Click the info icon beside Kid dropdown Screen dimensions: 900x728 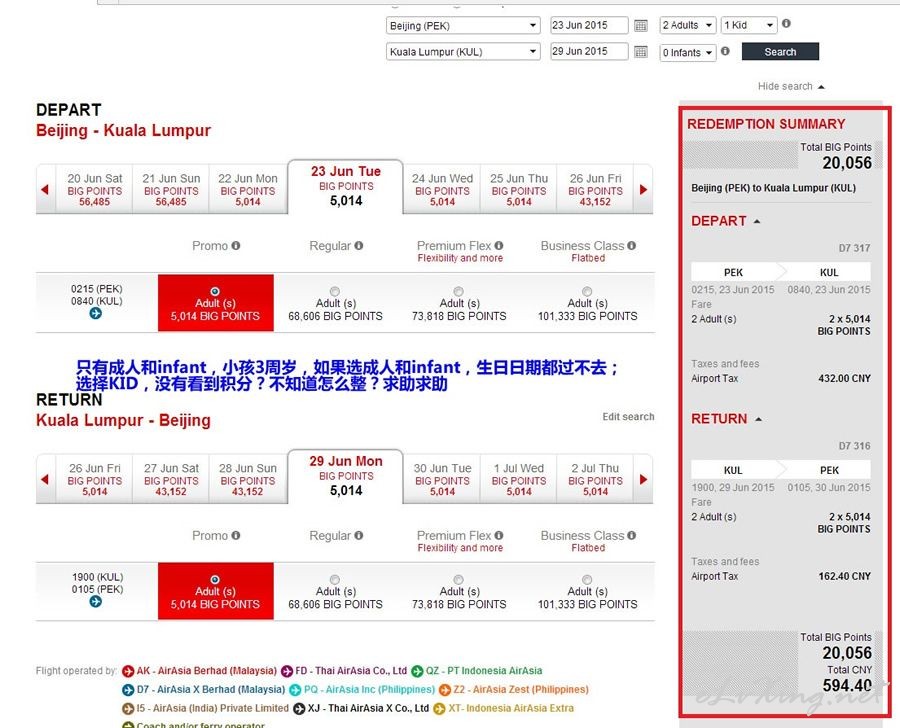(x=786, y=24)
